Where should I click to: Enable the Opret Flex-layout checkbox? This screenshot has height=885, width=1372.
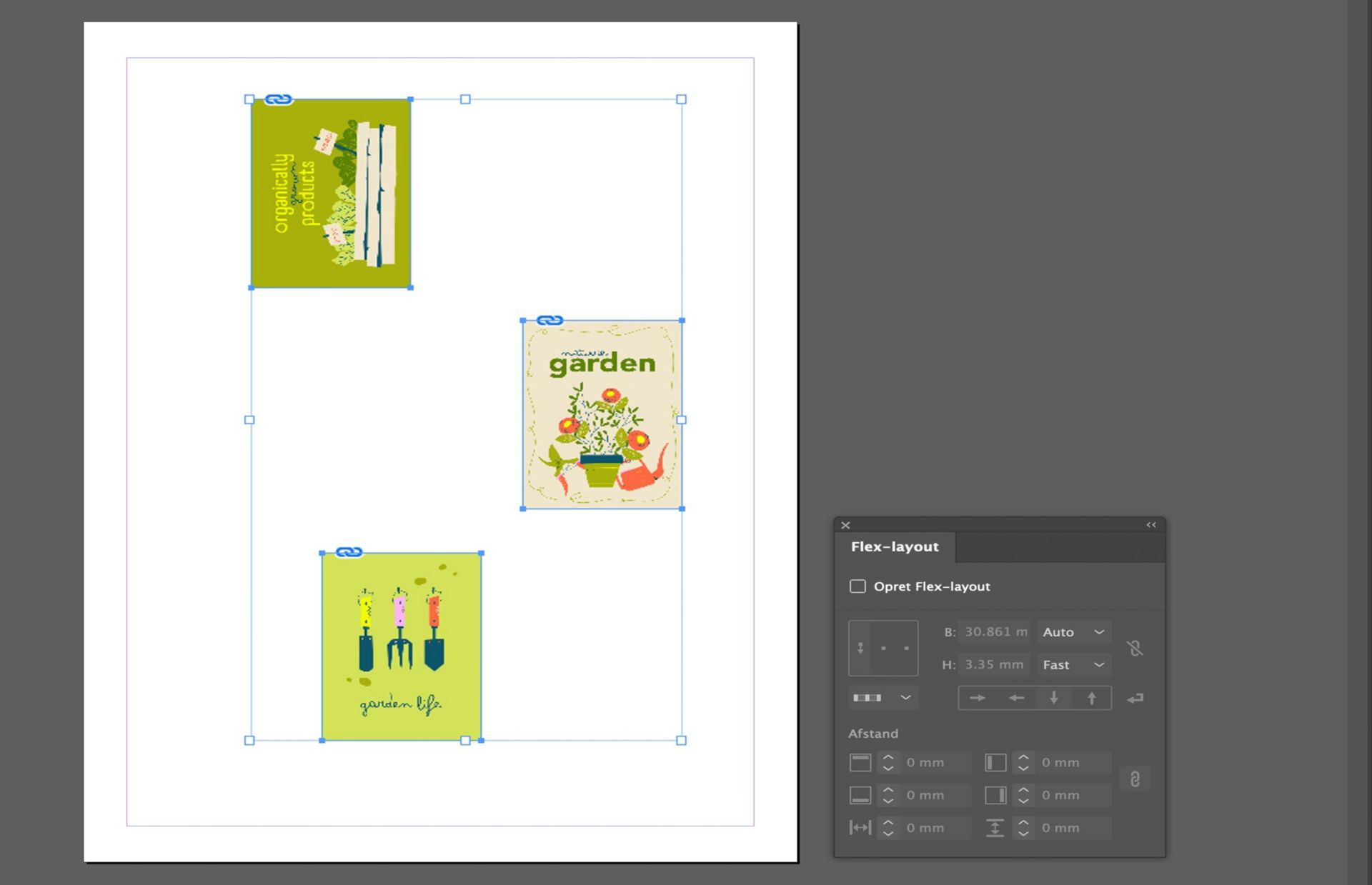pos(857,586)
